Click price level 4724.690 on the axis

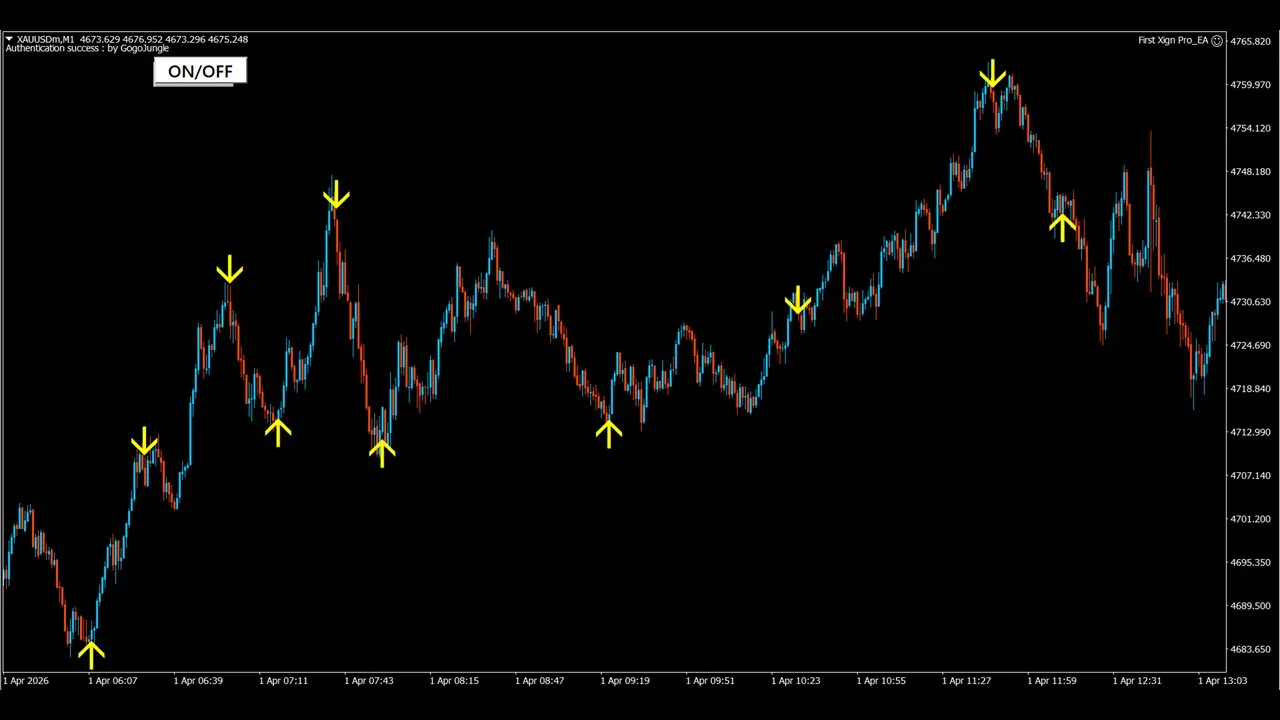(1251, 345)
